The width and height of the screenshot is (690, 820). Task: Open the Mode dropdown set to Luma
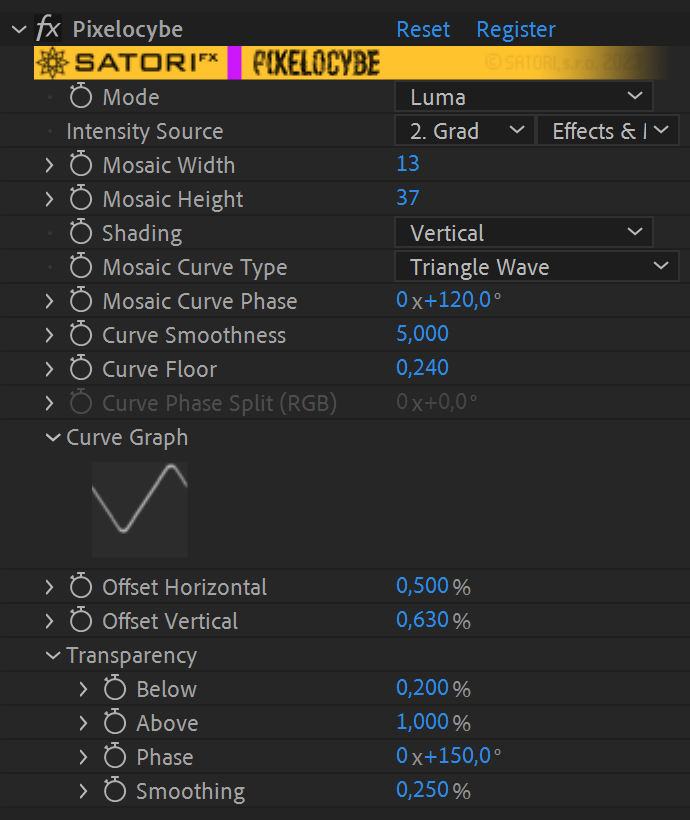tap(524, 97)
